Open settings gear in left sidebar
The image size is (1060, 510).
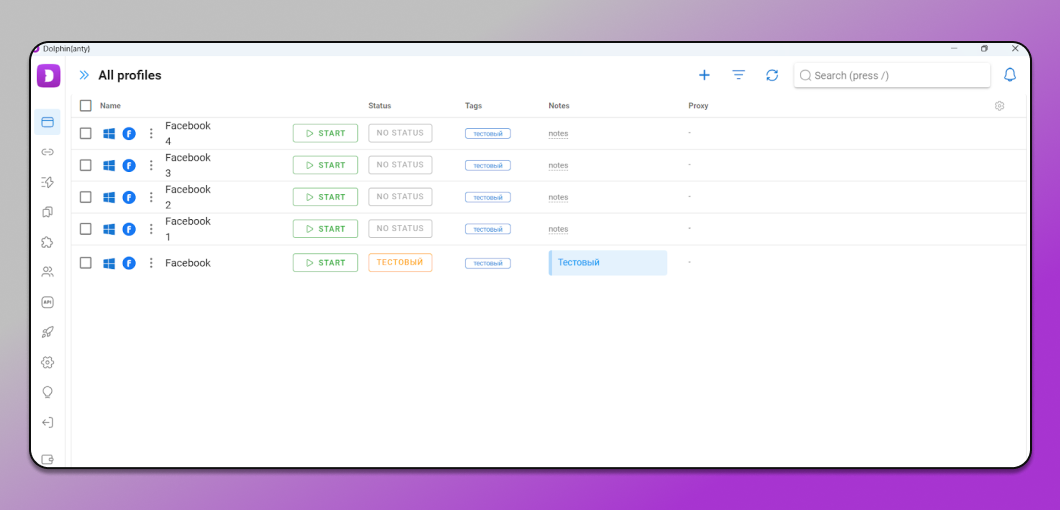pos(47,362)
